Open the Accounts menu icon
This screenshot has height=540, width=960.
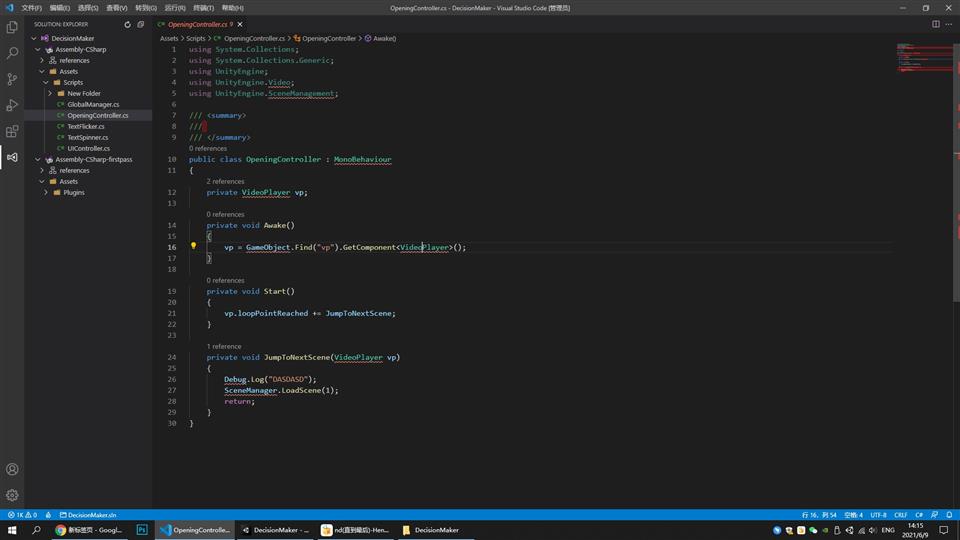pyautogui.click(x=12, y=470)
